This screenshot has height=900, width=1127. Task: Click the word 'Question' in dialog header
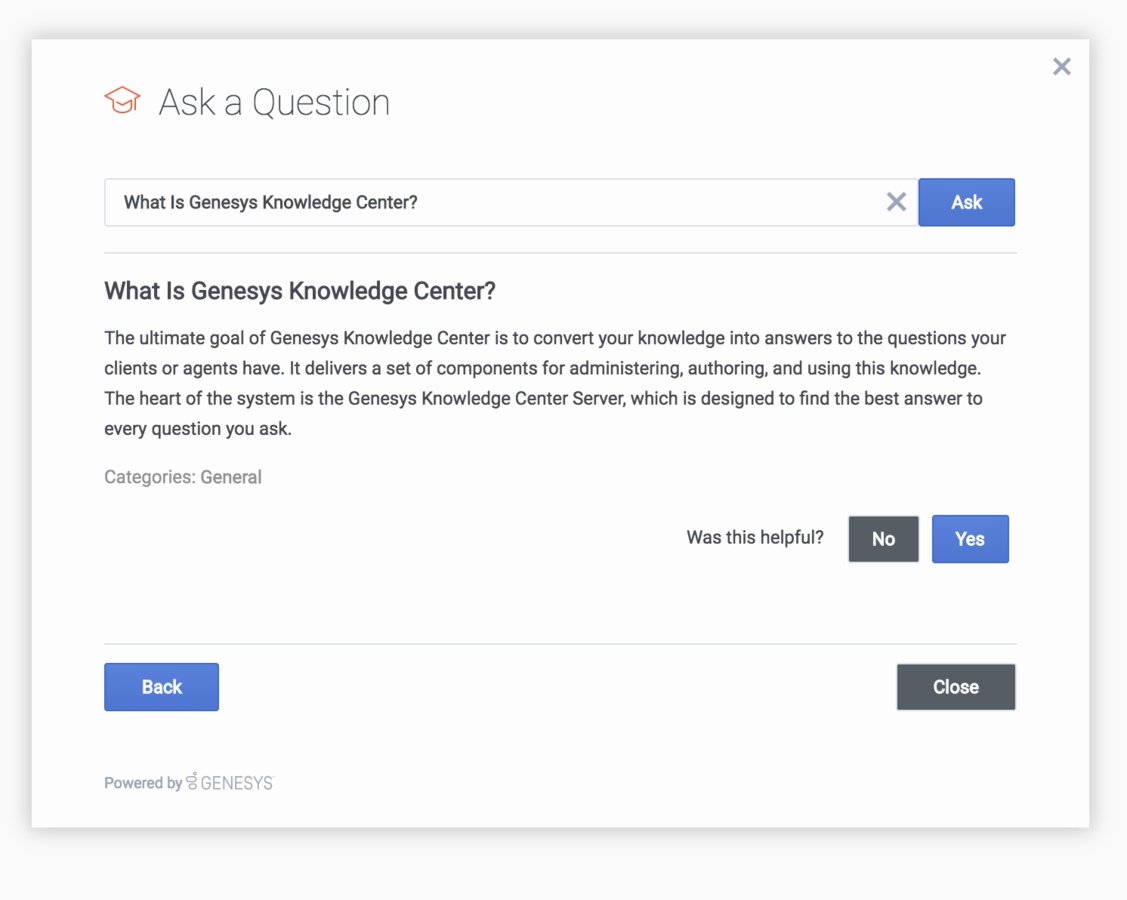[x=321, y=102]
